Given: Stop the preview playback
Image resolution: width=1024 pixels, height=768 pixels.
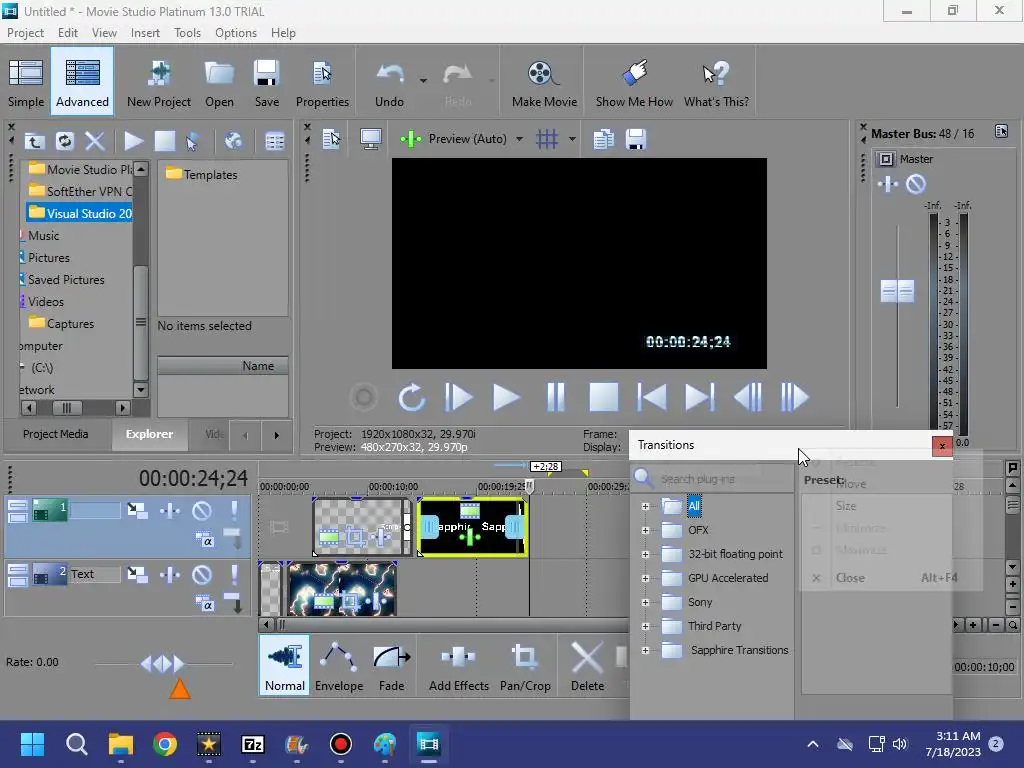Looking at the screenshot, I should pos(603,397).
